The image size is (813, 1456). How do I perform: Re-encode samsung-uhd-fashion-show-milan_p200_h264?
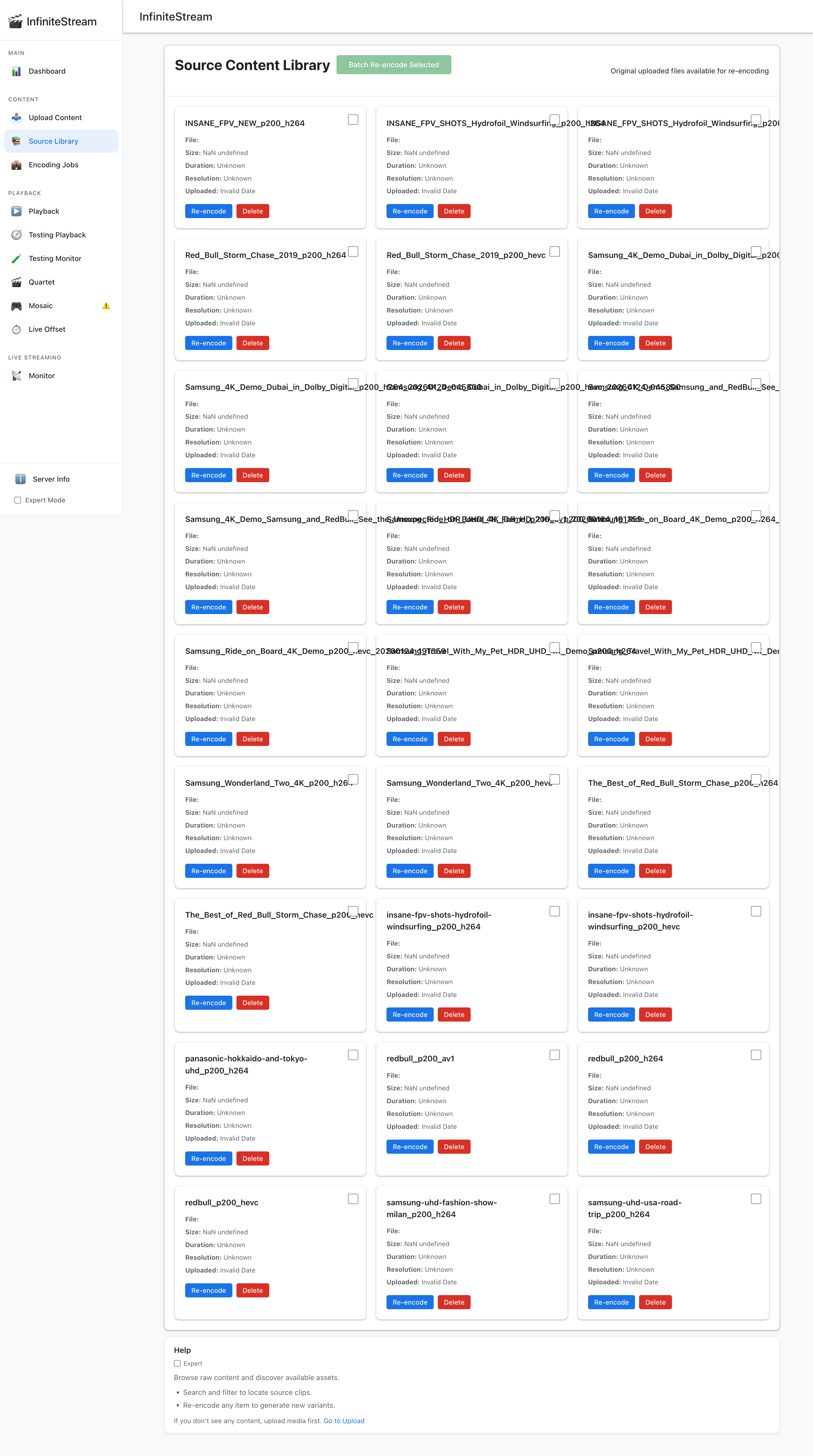click(x=410, y=1302)
